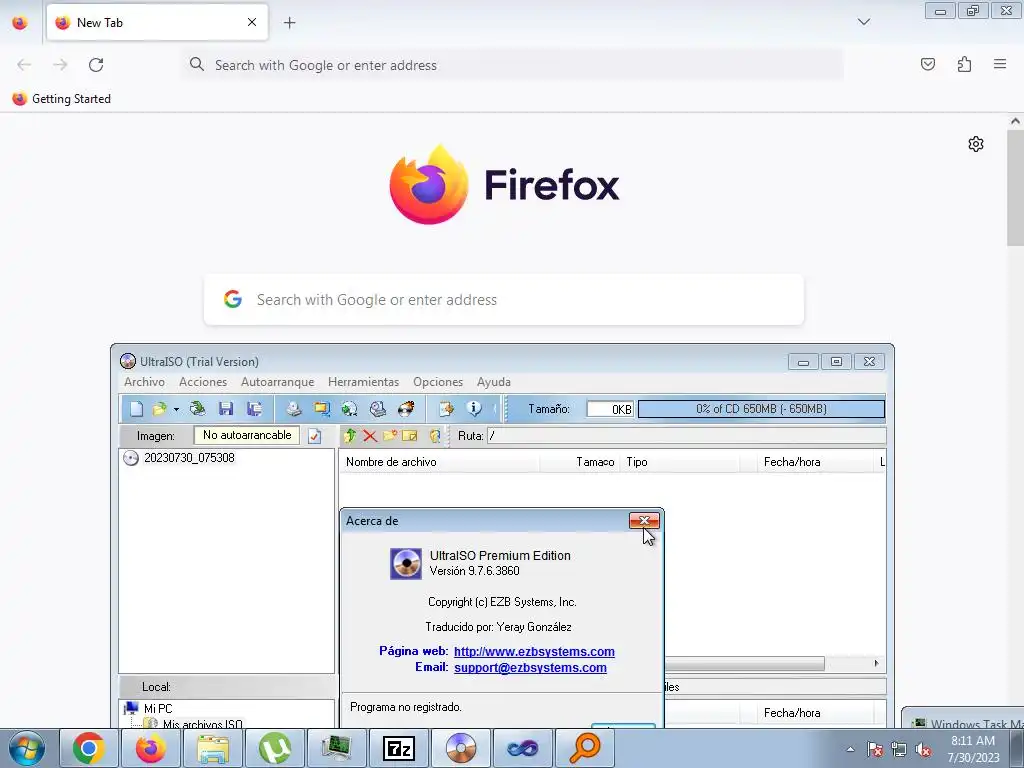Image resolution: width=1024 pixels, height=768 pixels.
Task: Select the 20230730_075308 disc tree item
Action: click(x=189, y=458)
